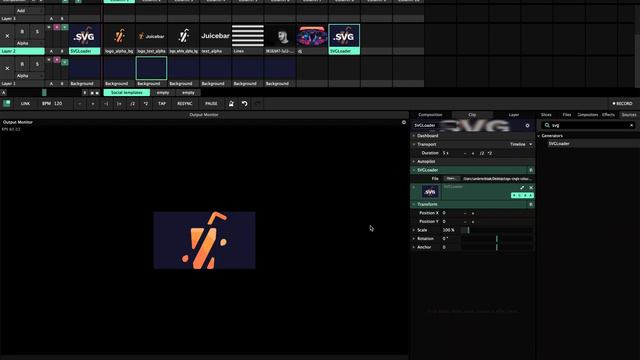Click the Transform section preset icon
The height and width of the screenshot is (360, 640).
tap(531, 204)
